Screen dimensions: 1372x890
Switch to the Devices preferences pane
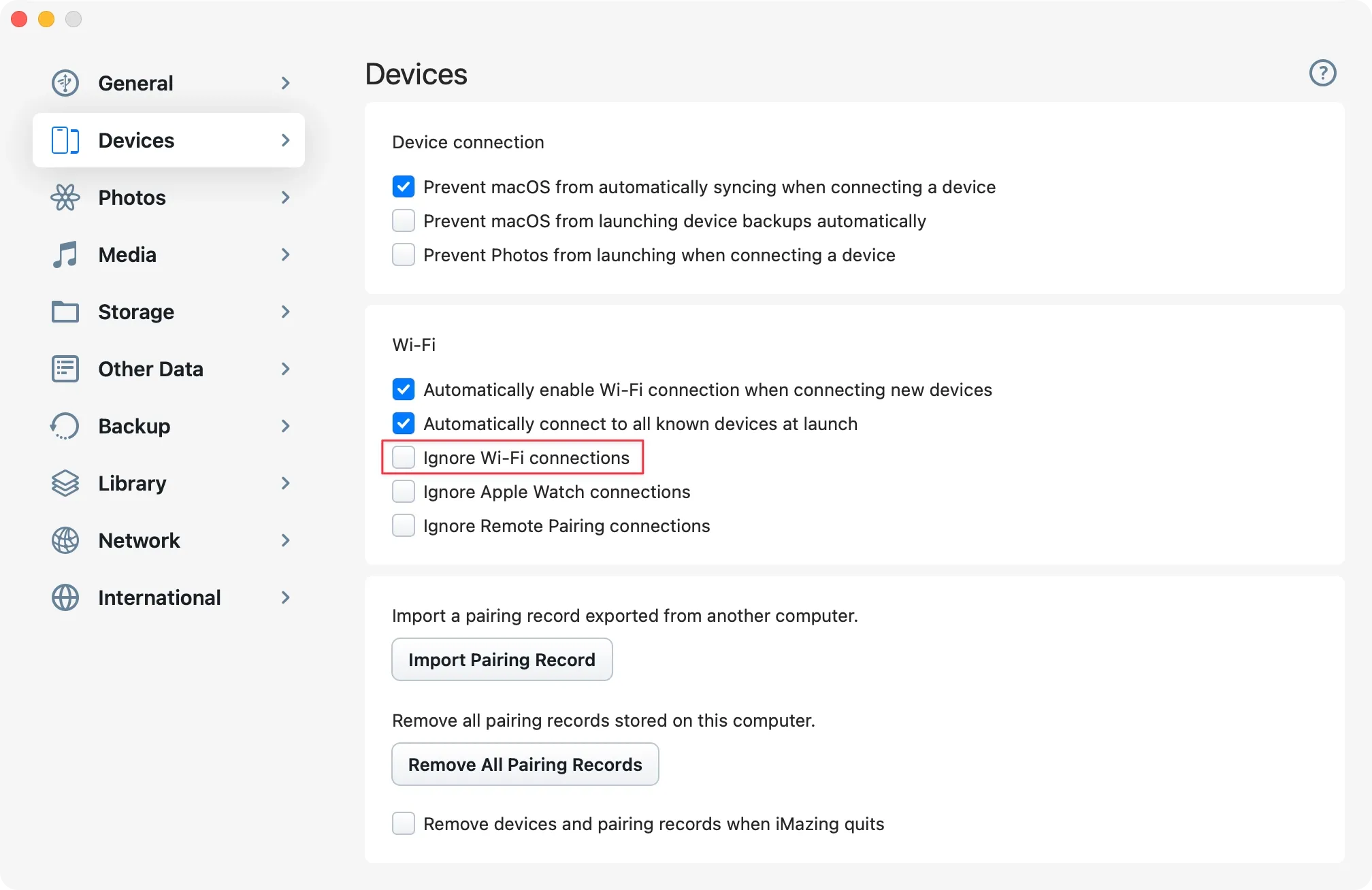click(x=136, y=140)
